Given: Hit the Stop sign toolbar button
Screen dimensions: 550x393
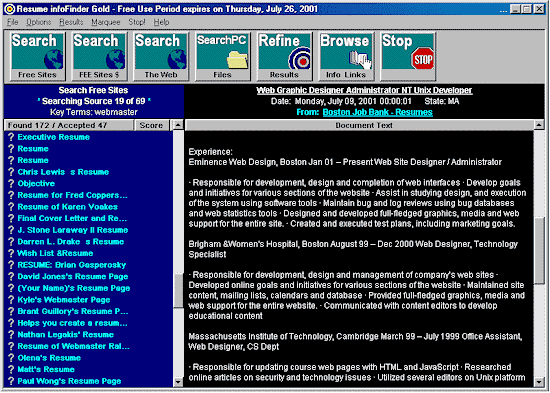Looking at the screenshot, I should pyautogui.click(x=408, y=56).
